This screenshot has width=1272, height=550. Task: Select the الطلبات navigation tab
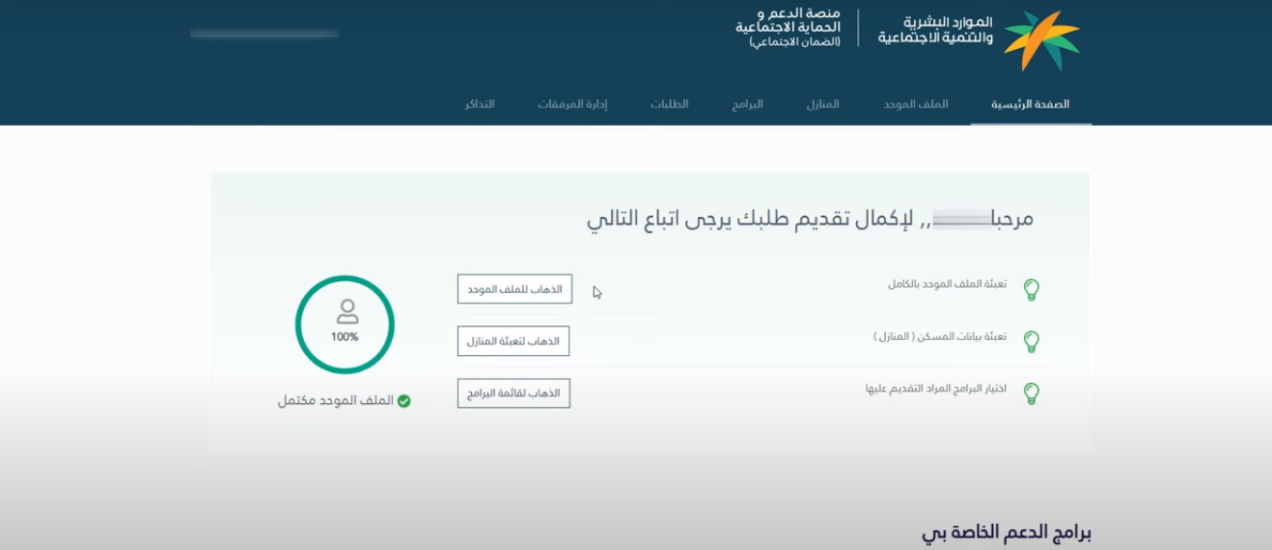670,105
